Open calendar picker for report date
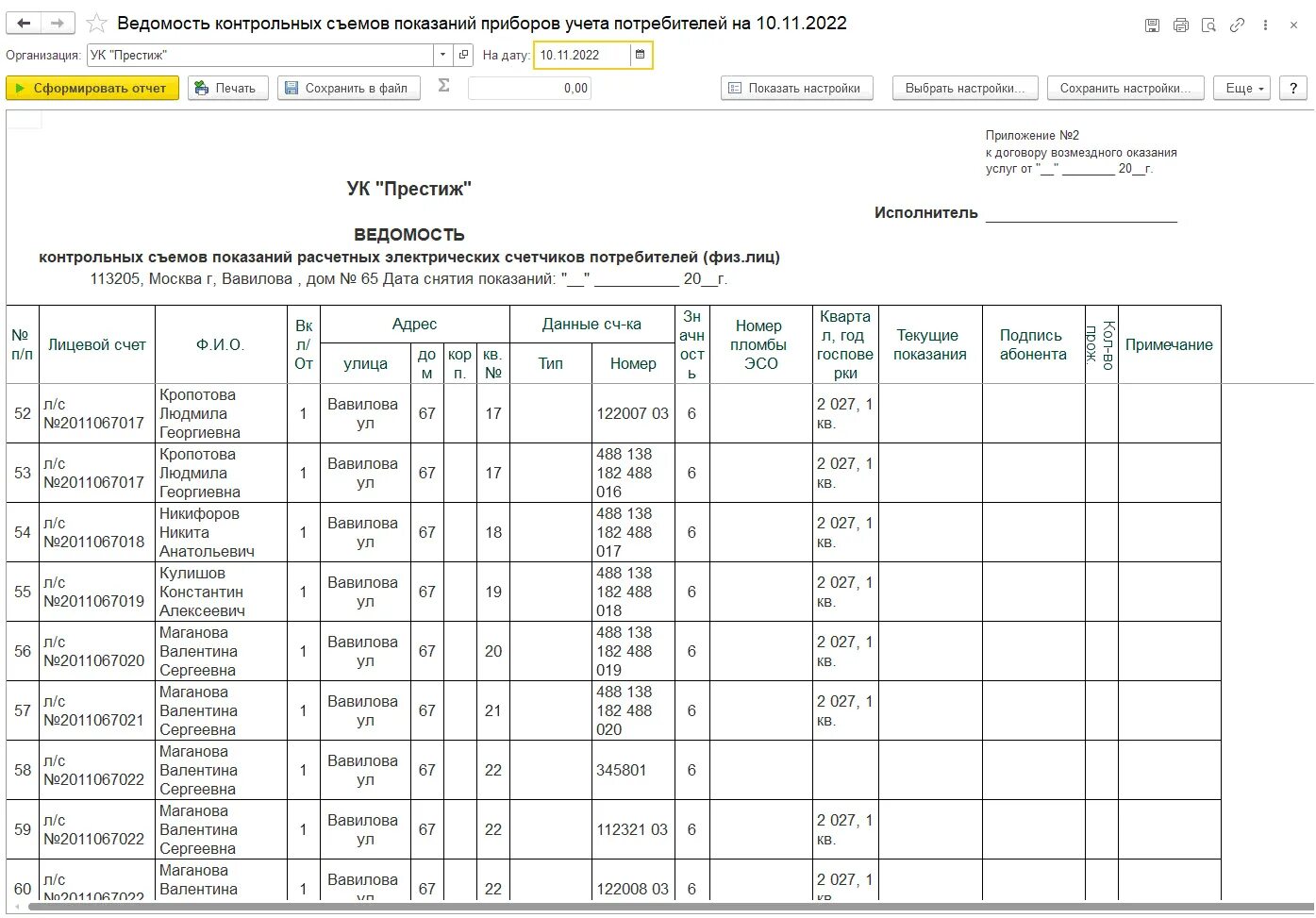 click(x=641, y=55)
